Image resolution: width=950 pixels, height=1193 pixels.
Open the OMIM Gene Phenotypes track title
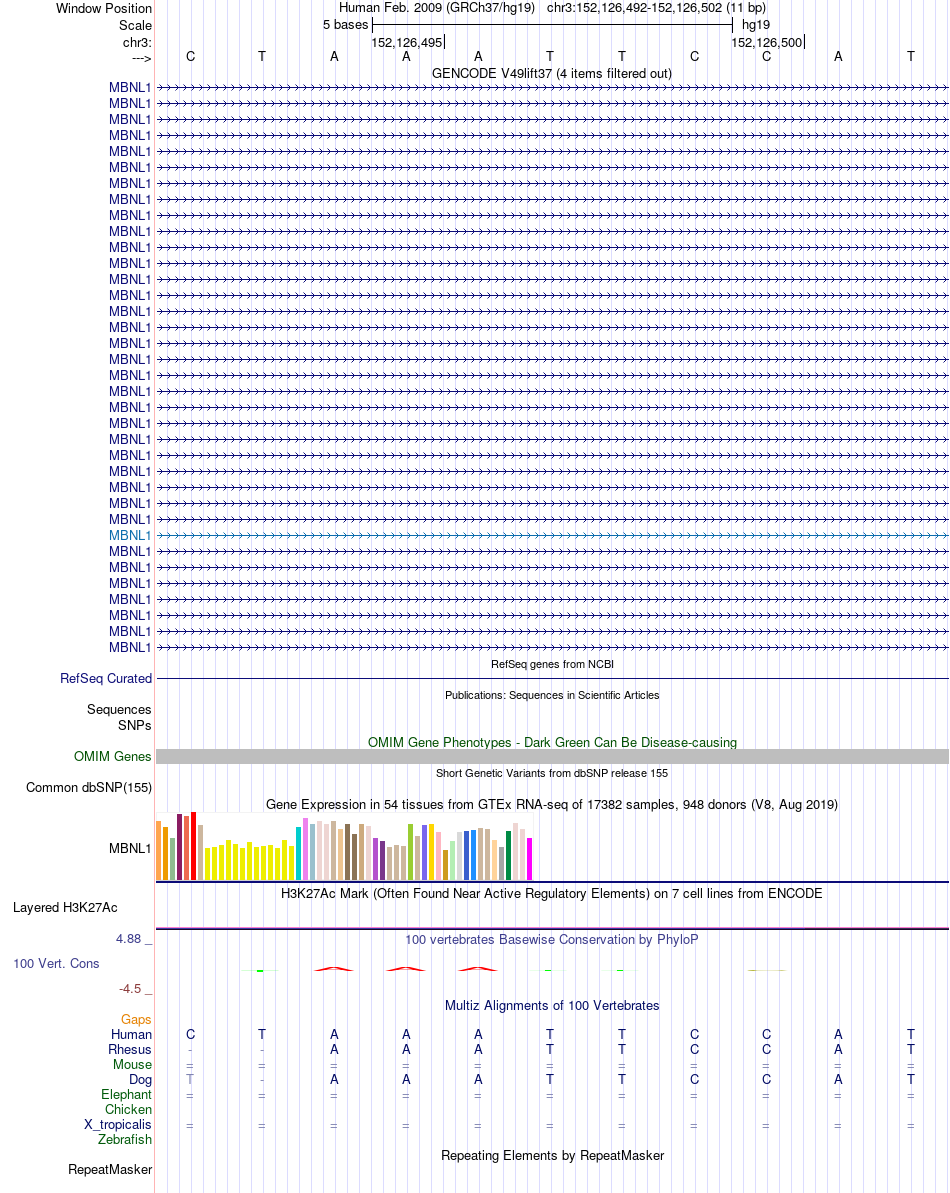(x=552, y=743)
